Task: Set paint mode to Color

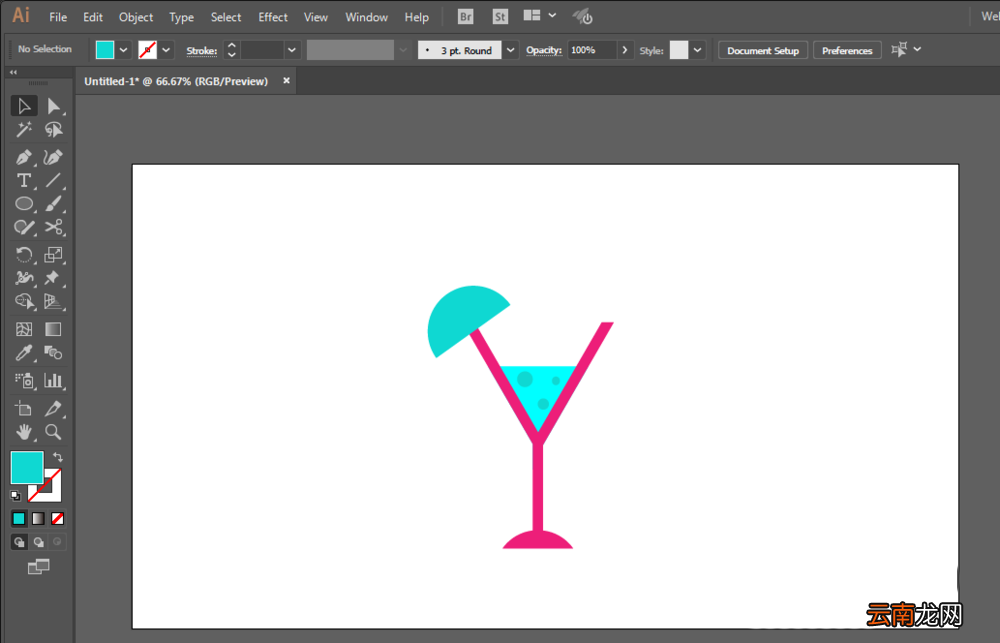Action: coord(18,519)
